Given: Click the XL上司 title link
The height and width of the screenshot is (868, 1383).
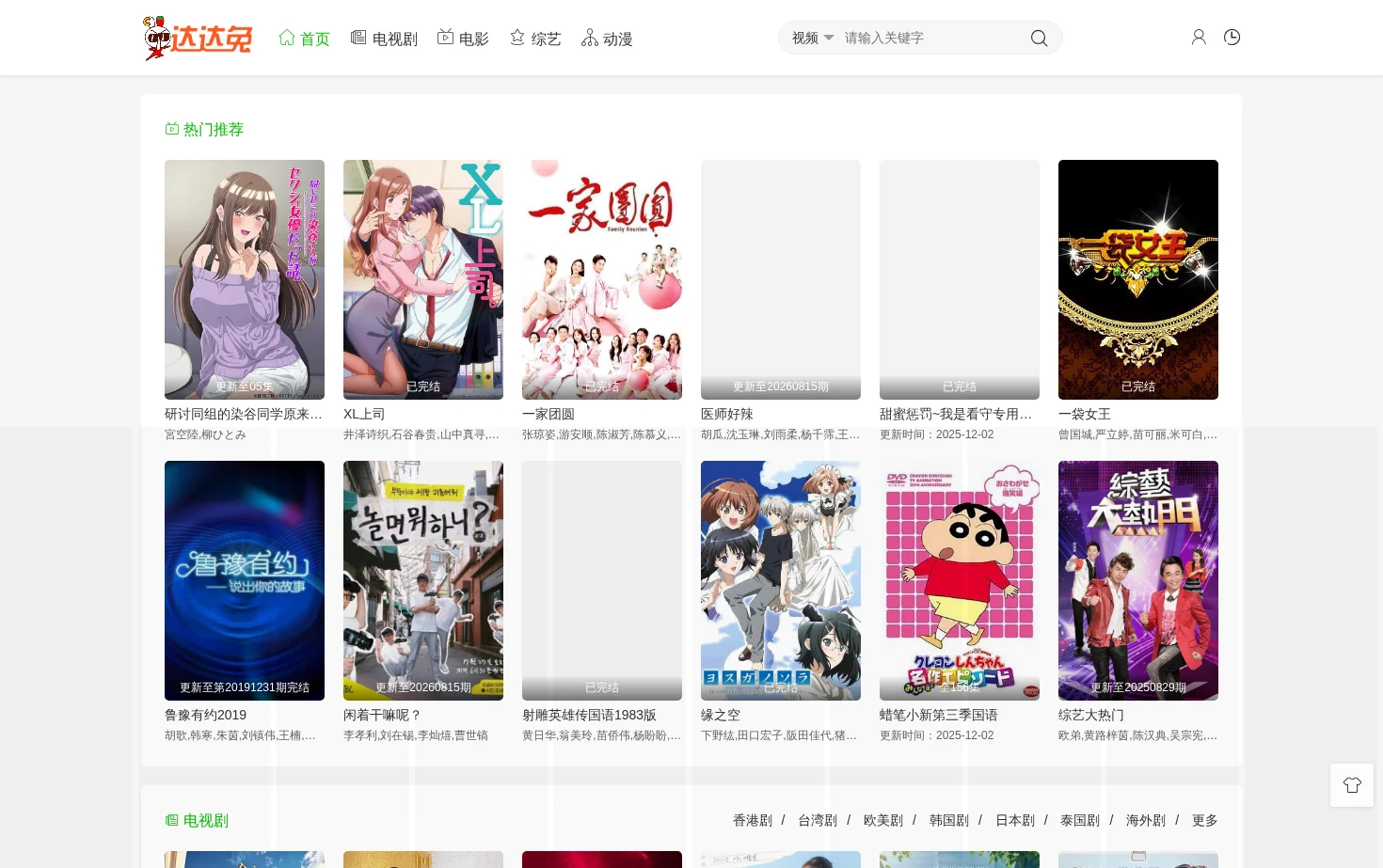Looking at the screenshot, I should pyautogui.click(x=364, y=414).
